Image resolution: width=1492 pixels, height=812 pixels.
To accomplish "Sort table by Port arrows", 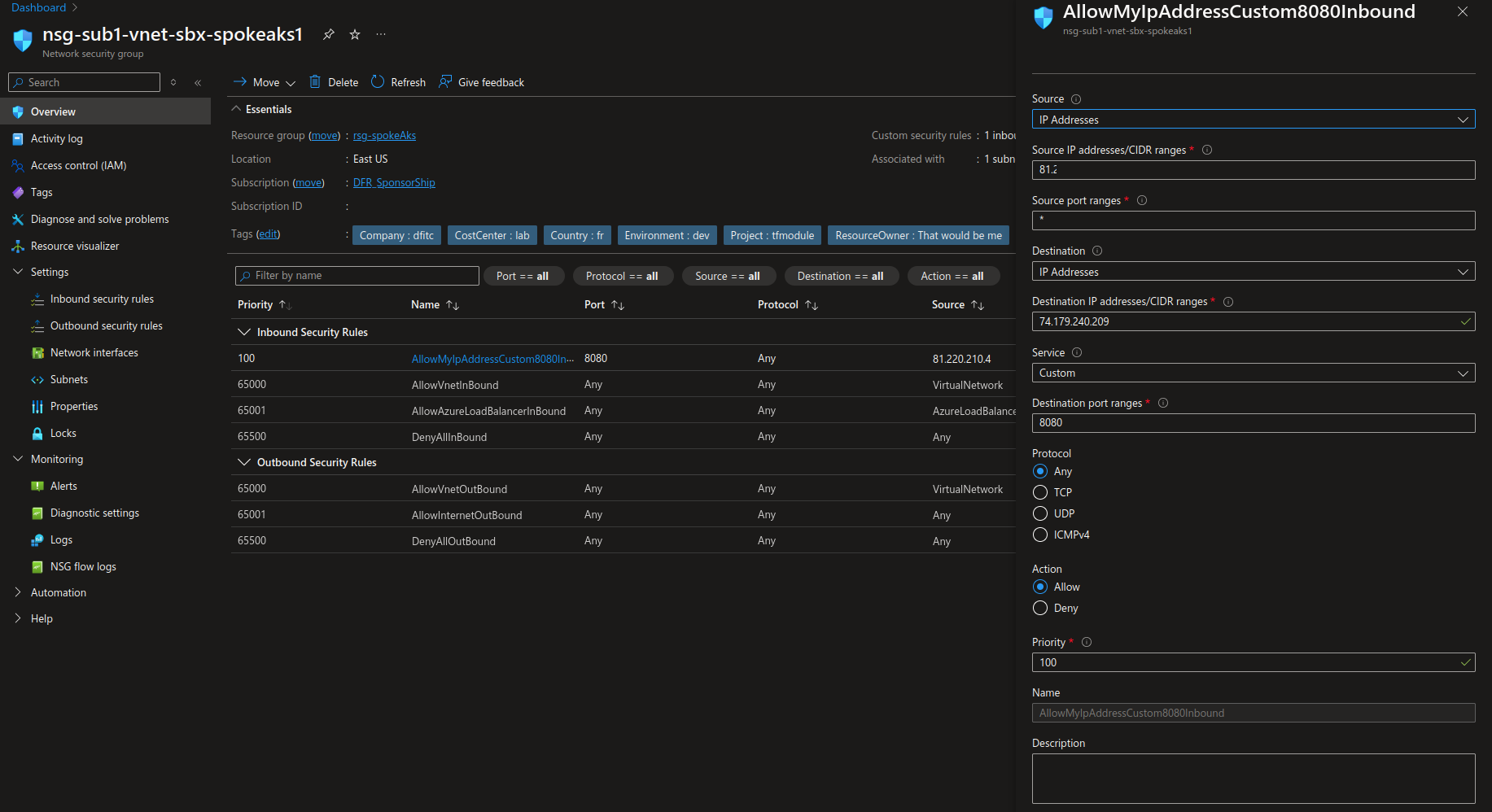I will [x=618, y=304].
